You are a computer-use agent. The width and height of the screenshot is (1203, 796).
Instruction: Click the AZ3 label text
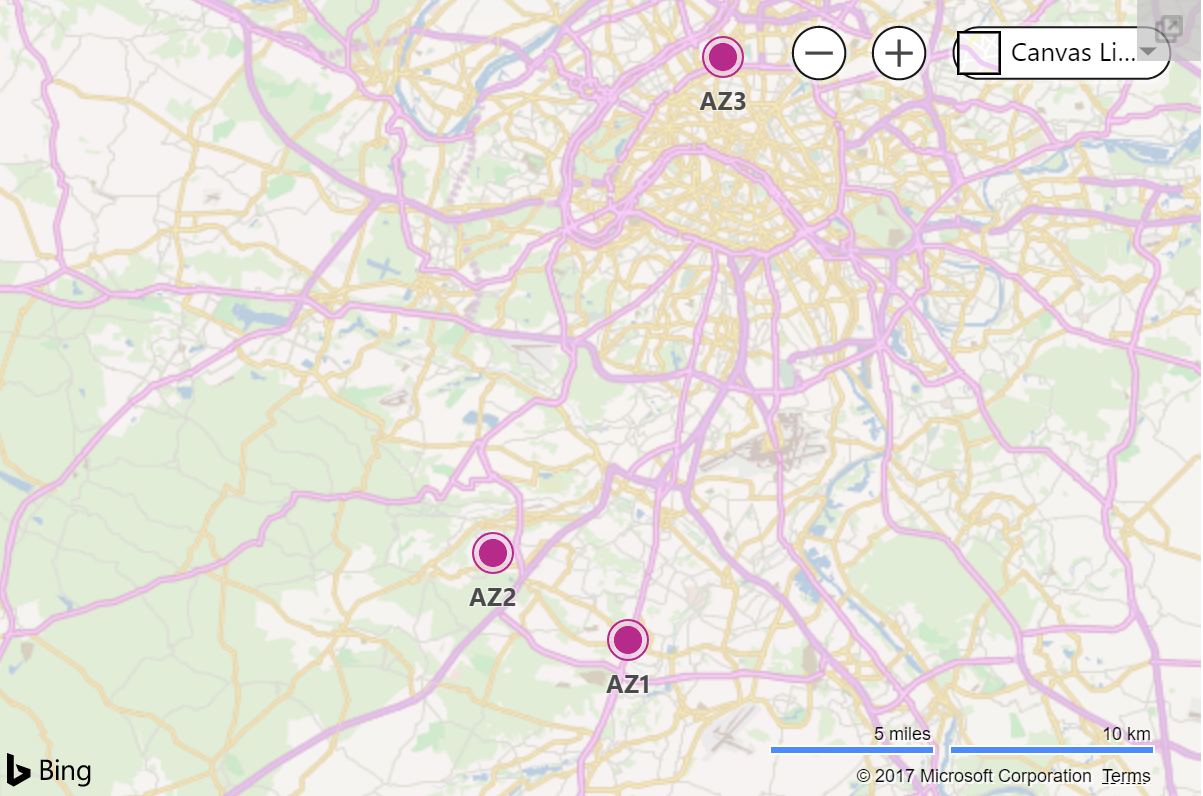722,100
